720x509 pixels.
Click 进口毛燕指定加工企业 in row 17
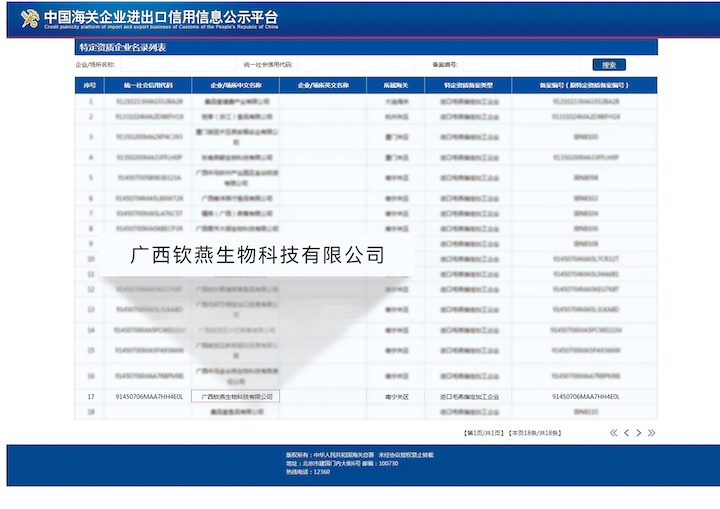point(469,396)
